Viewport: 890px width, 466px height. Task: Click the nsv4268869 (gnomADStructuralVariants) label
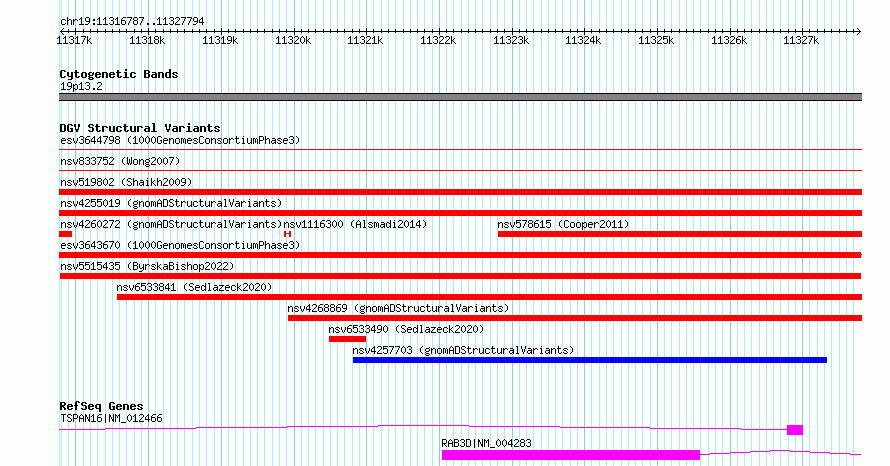pos(398,308)
